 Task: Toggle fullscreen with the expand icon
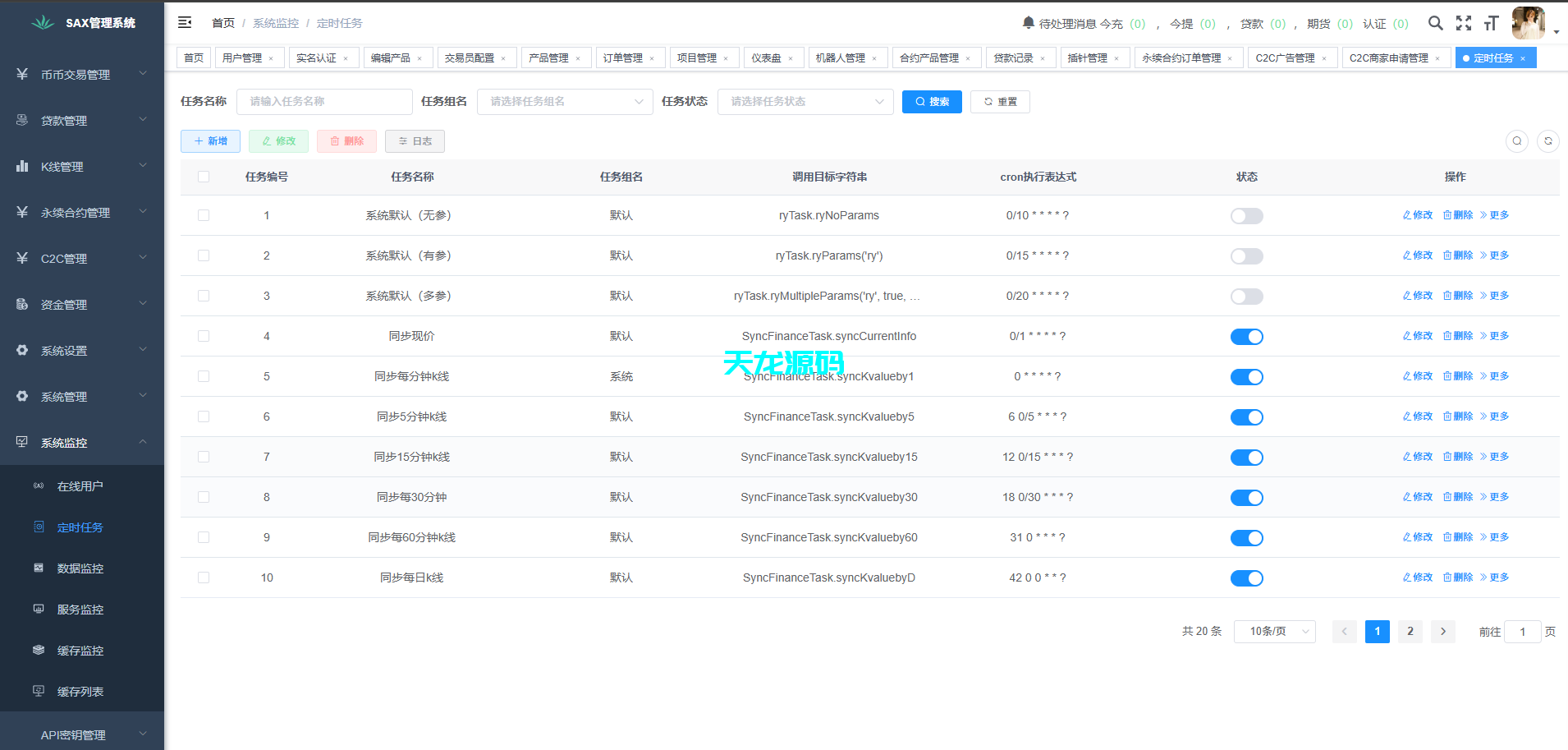[x=1464, y=24]
